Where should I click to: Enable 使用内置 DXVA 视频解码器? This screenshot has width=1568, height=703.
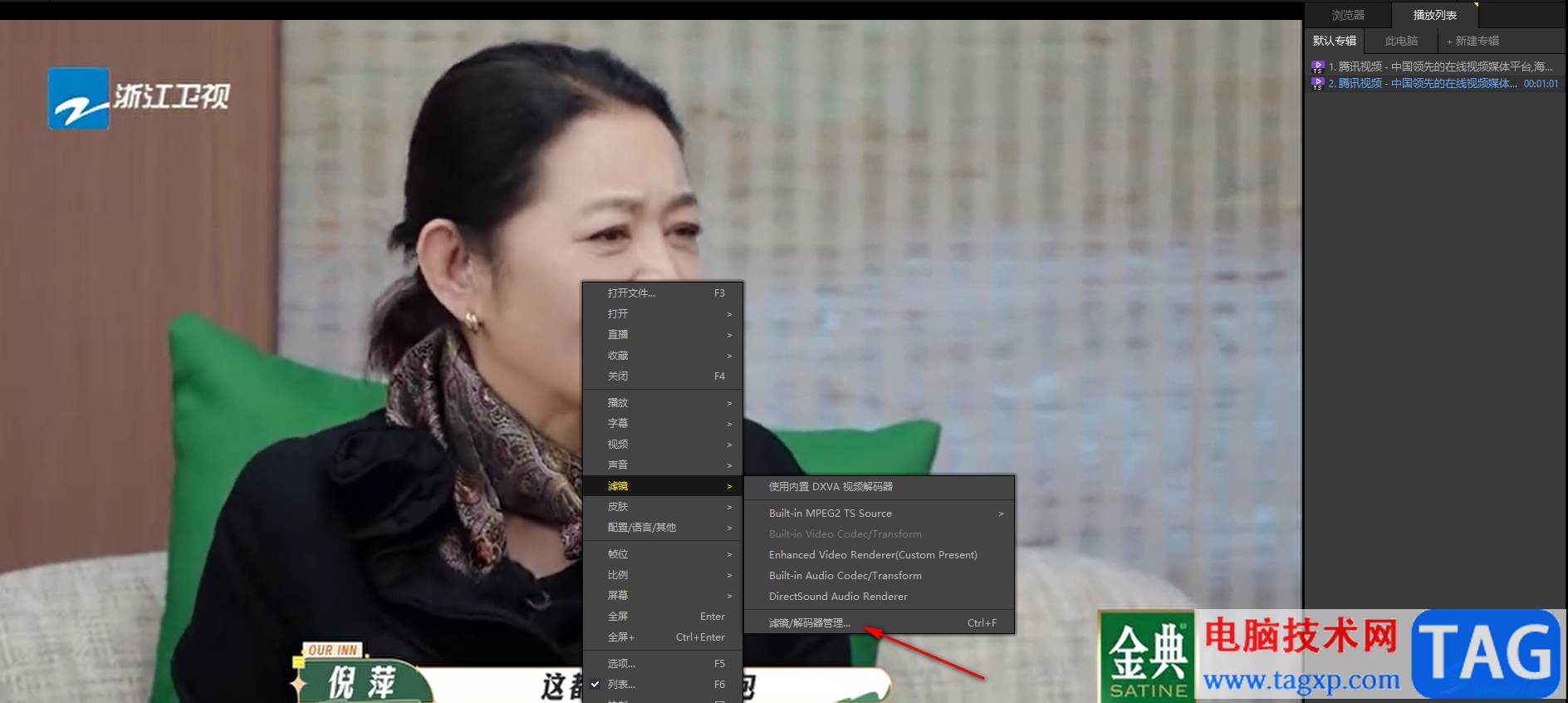(x=879, y=487)
